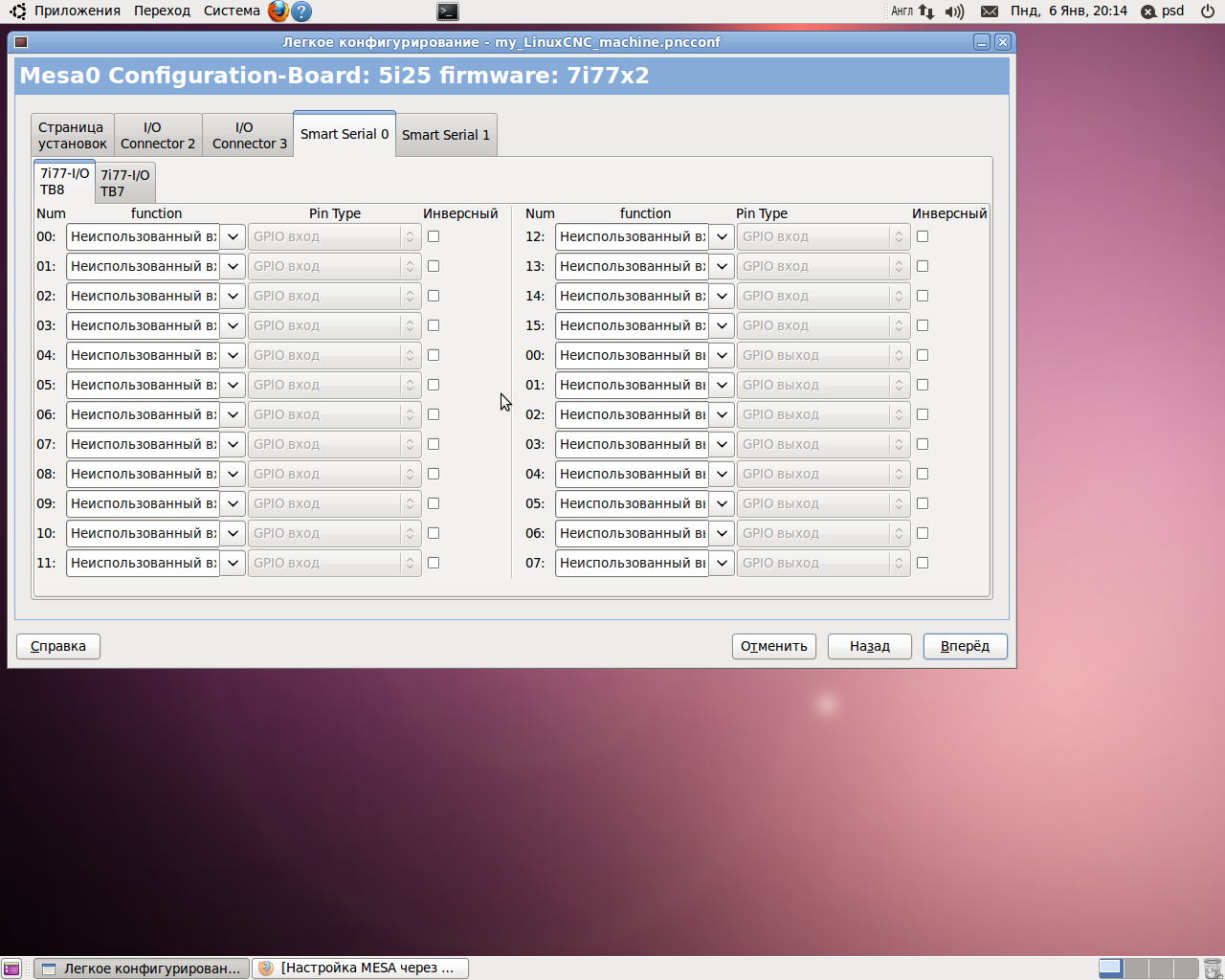Open function dropdown arrow for row 11
Screen dimensions: 1225x980
coord(233,563)
